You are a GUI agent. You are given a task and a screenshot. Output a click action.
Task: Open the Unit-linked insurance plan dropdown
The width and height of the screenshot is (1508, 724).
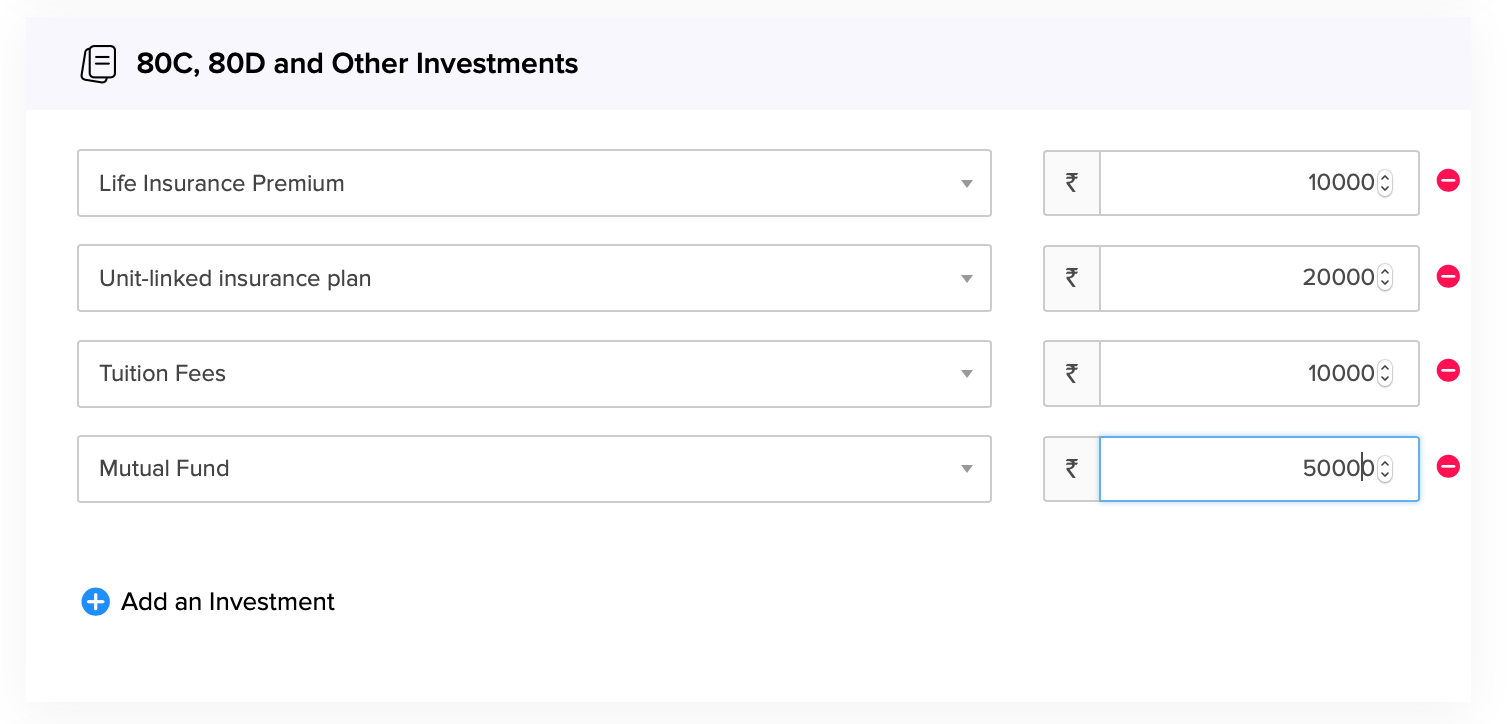coord(534,278)
